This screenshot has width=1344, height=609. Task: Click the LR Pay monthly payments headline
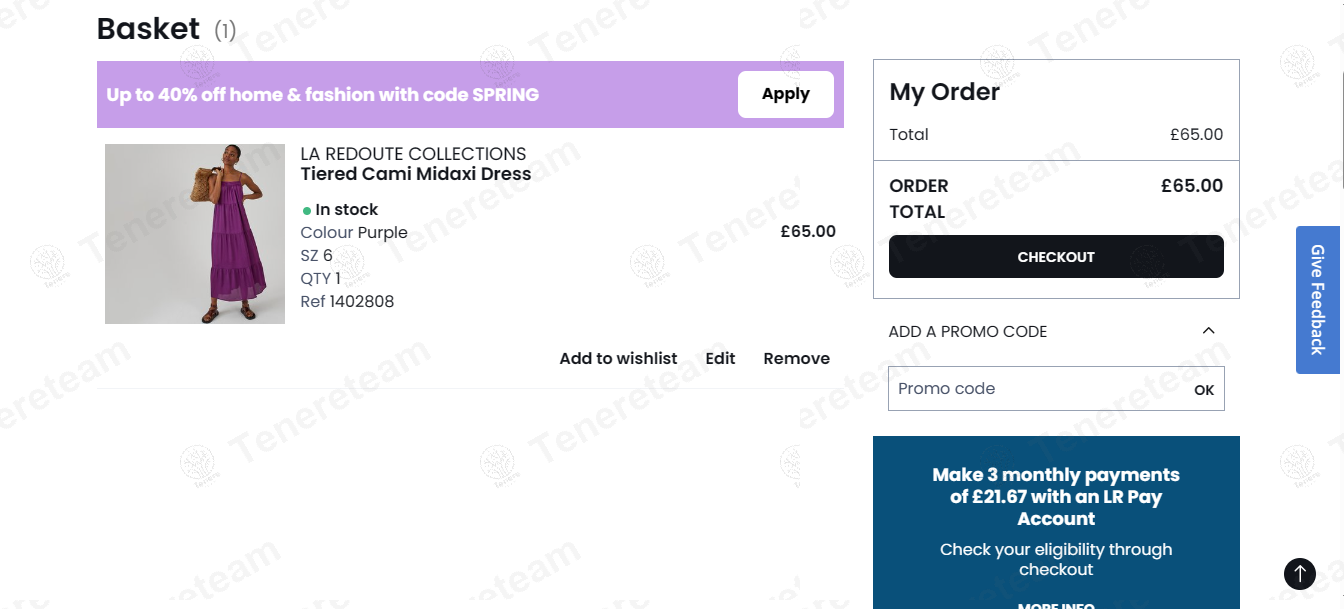click(x=1056, y=497)
